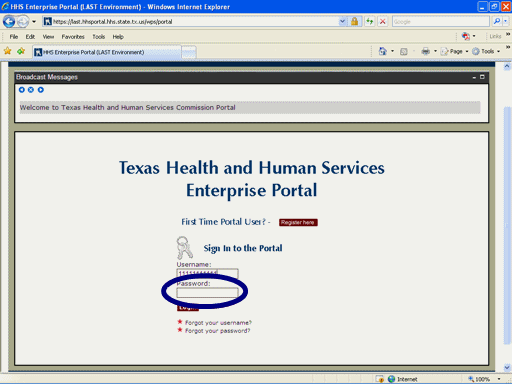512x384 pixels.
Task: Click the scrollbar up arrow
Action: 507,66
